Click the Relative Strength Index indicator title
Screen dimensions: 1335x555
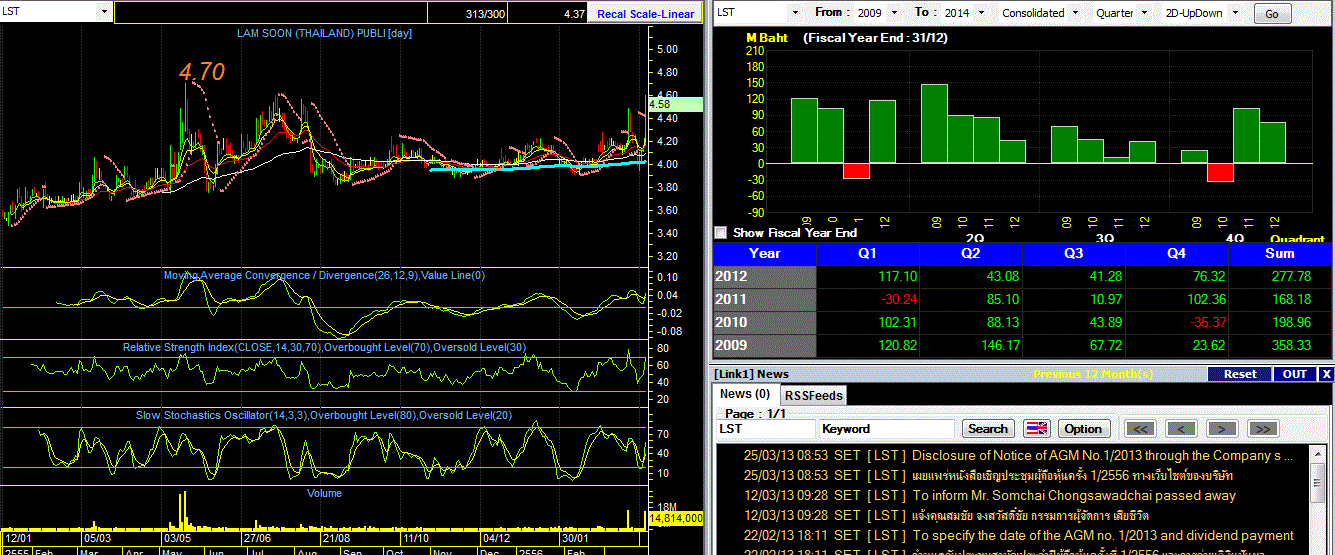pos(324,347)
